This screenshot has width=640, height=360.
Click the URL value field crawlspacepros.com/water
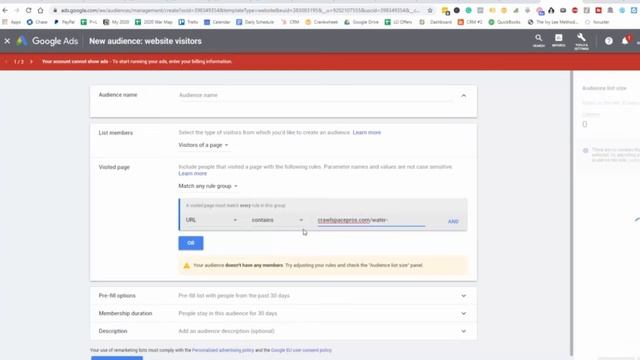[371, 220]
